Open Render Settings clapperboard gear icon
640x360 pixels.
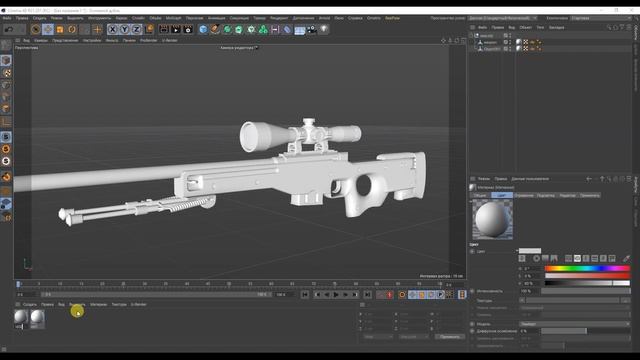coord(188,29)
